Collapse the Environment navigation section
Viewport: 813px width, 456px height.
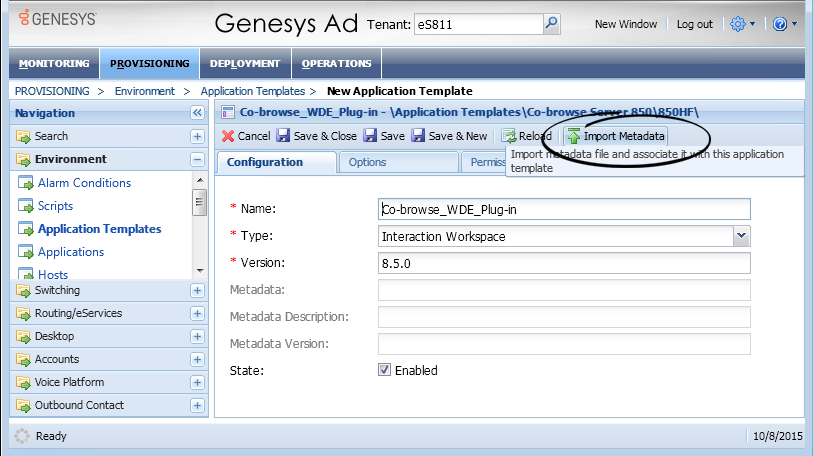click(x=197, y=159)
